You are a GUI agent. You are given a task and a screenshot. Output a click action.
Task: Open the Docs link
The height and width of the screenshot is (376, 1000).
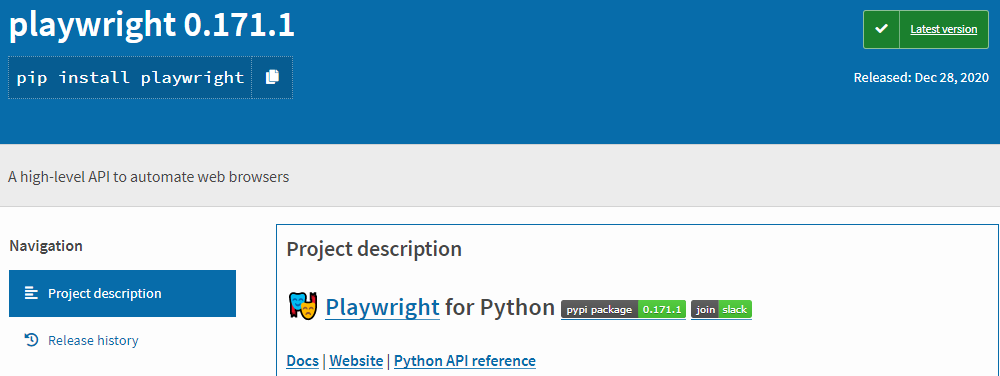(302, 361)
